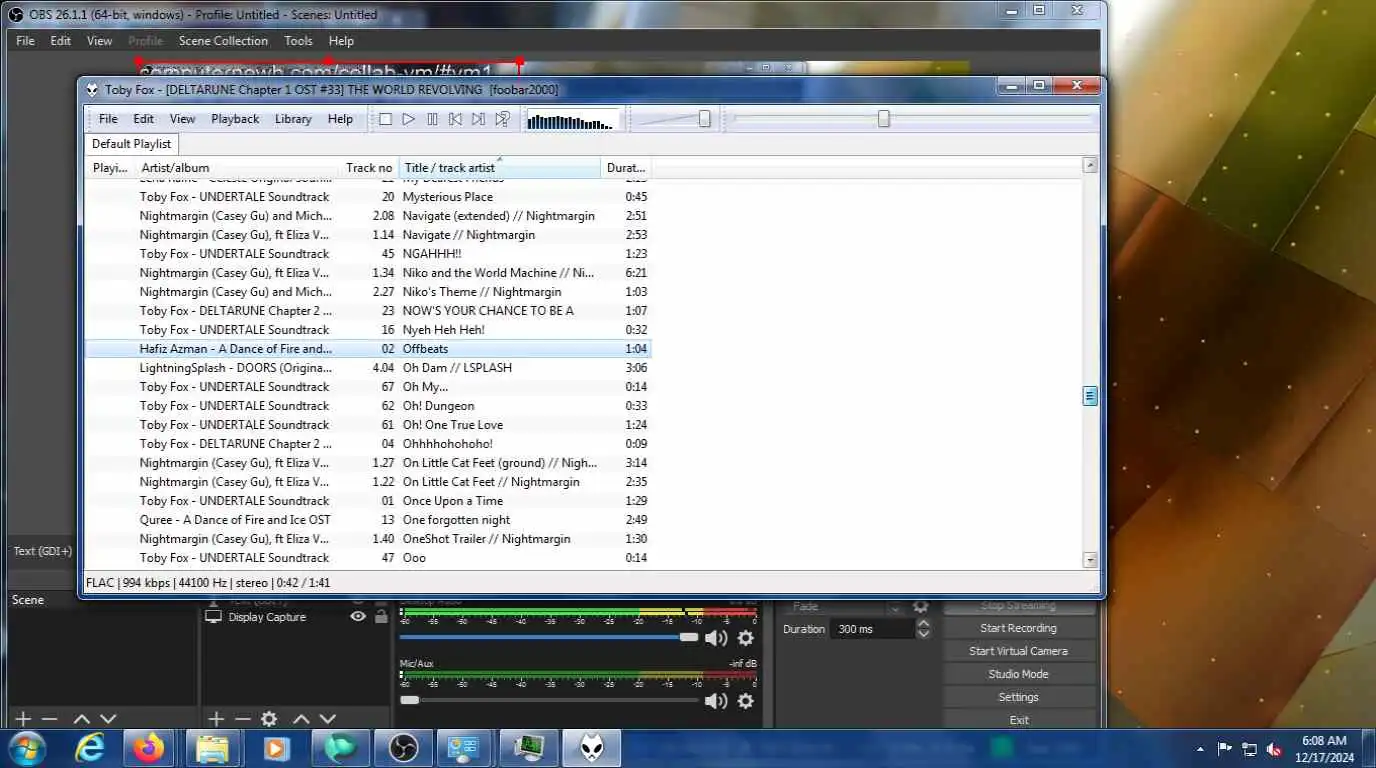Click the OBS Exit button
1376x768 pixels.
[1018, 720]
